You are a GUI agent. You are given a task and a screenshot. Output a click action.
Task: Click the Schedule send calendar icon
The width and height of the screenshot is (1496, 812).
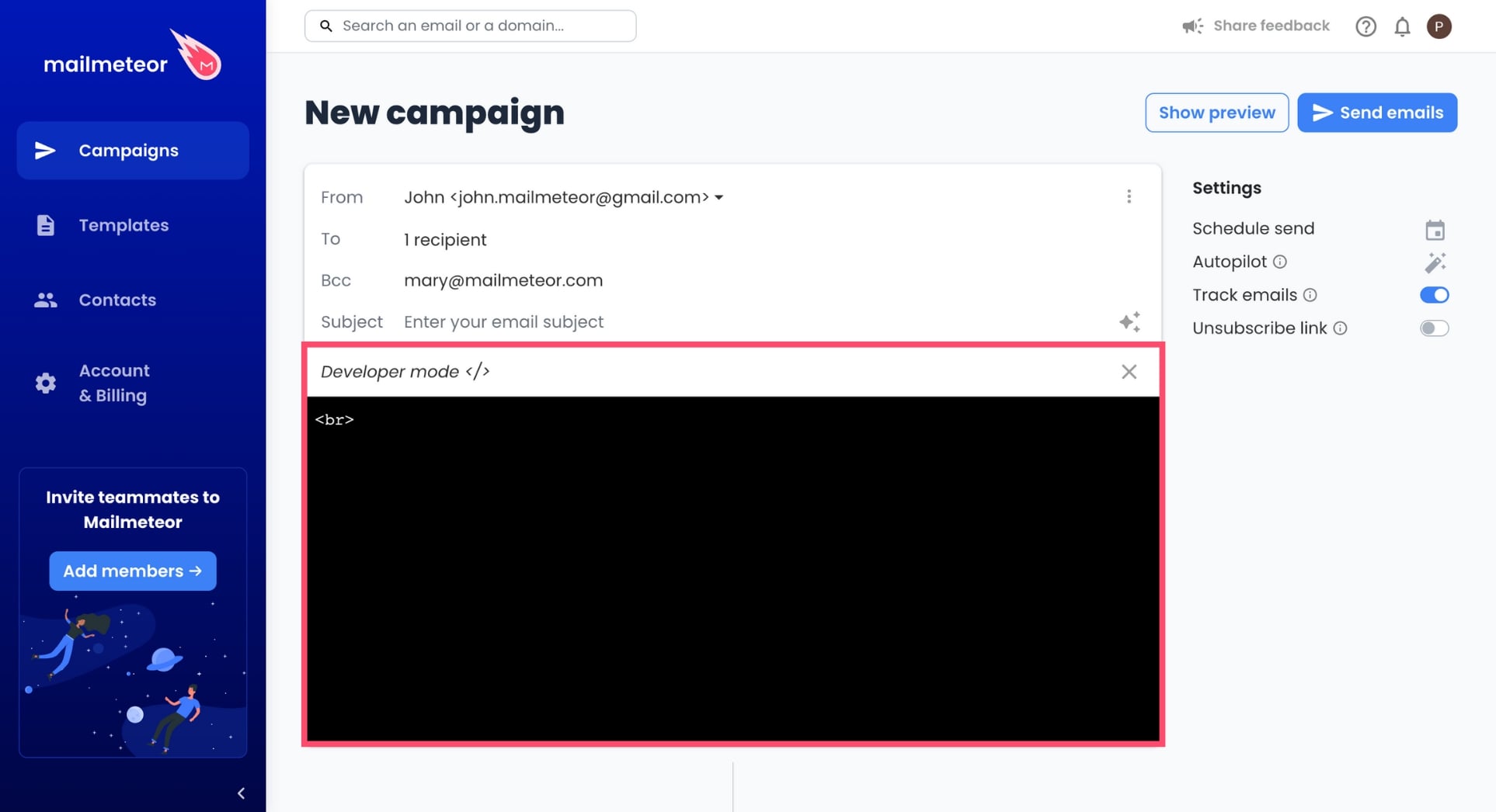tap(1435, 230)
